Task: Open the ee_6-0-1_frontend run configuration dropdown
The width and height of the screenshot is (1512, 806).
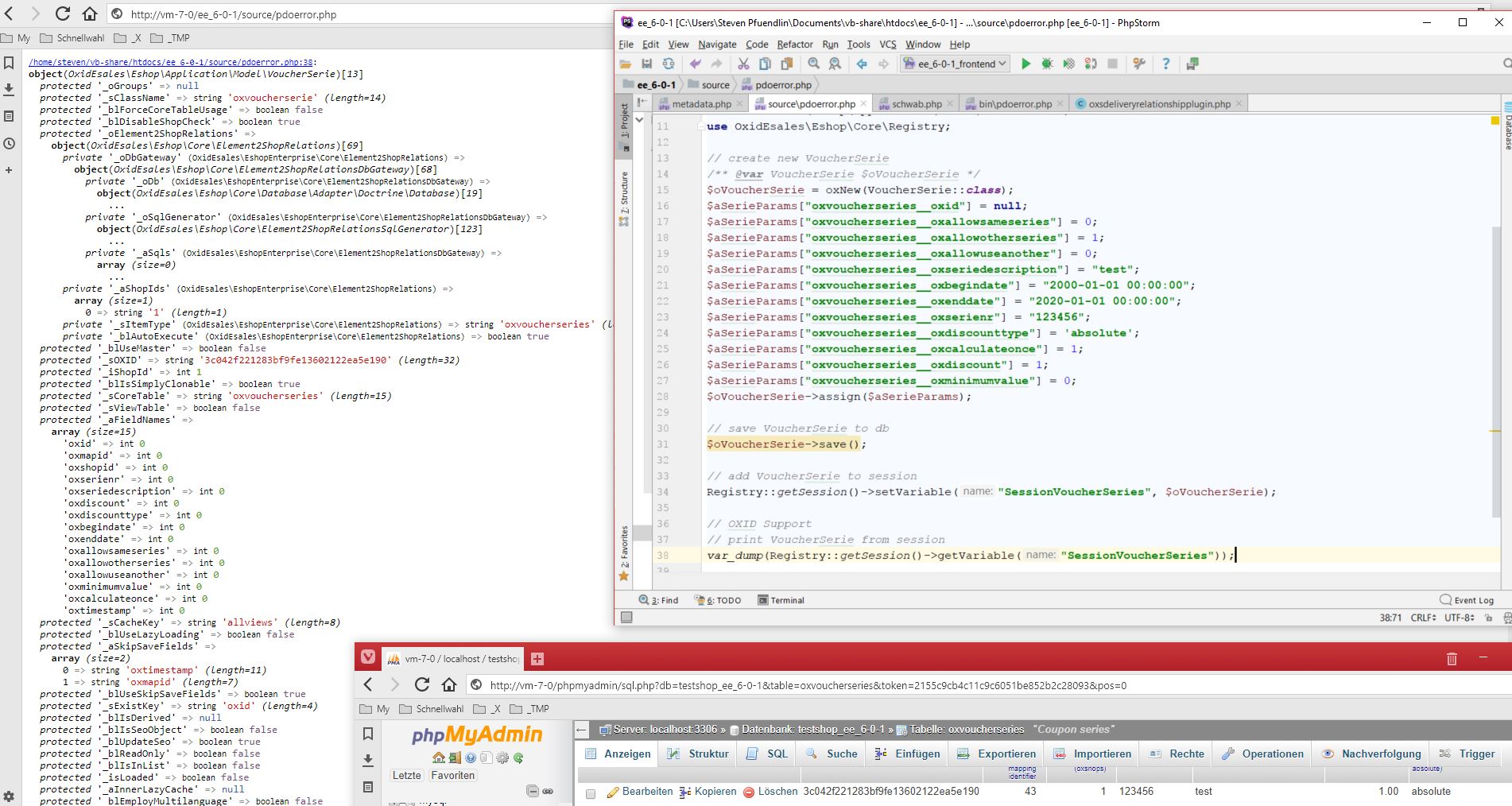Action: [x=957, y=64]
